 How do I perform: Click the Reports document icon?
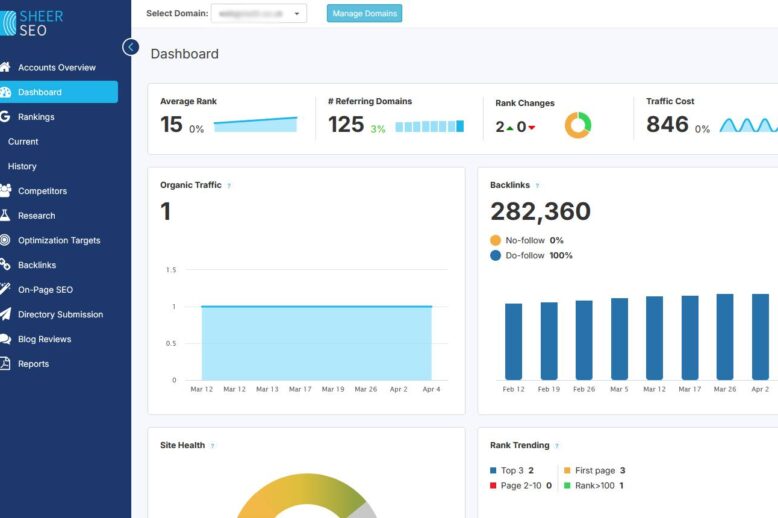5,364
